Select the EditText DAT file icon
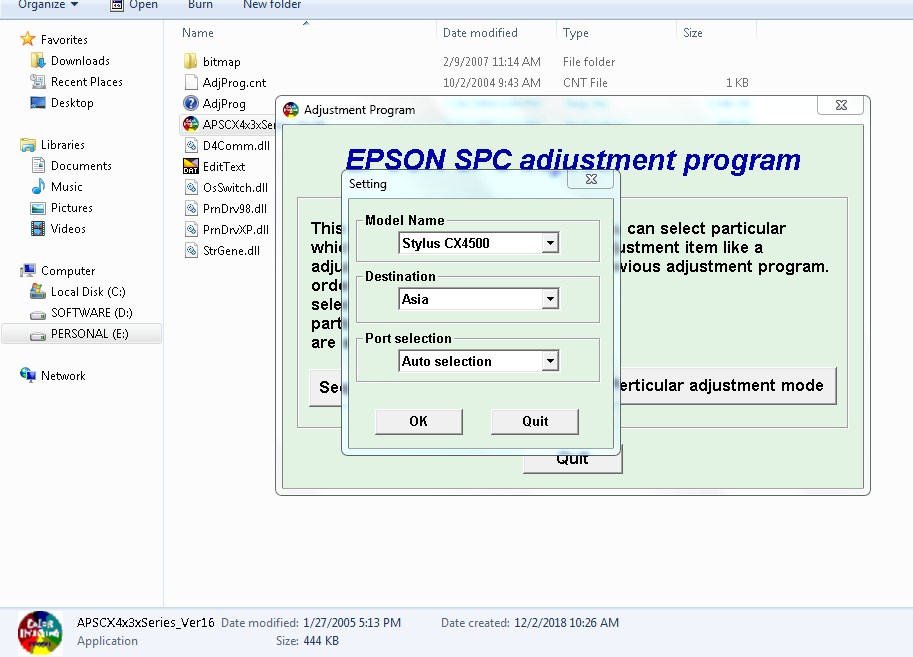Viewport: 913px width, 657px height. [190, 166]
